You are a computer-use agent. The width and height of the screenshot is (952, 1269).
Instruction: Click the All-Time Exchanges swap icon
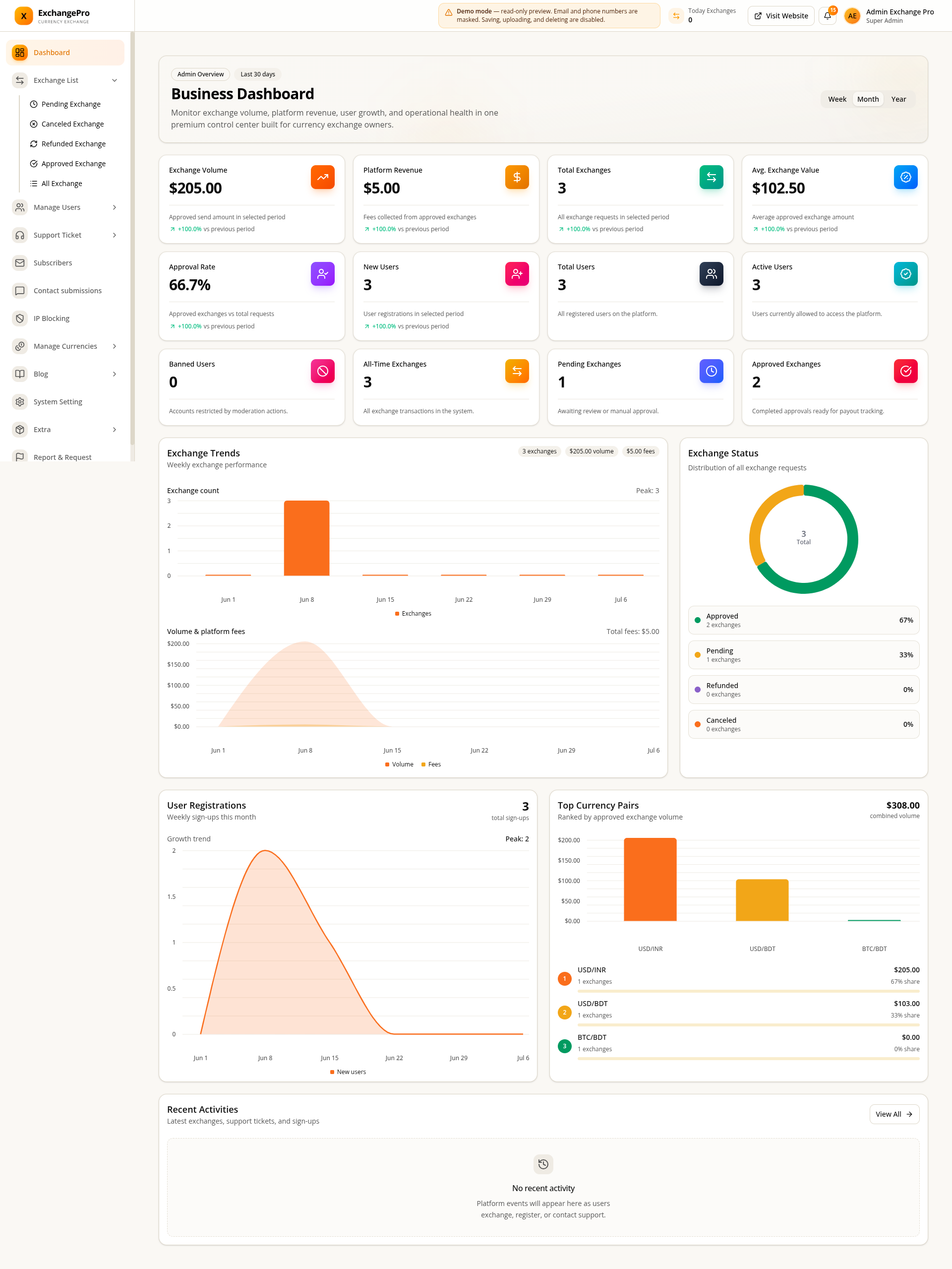[x=517, y=371]
